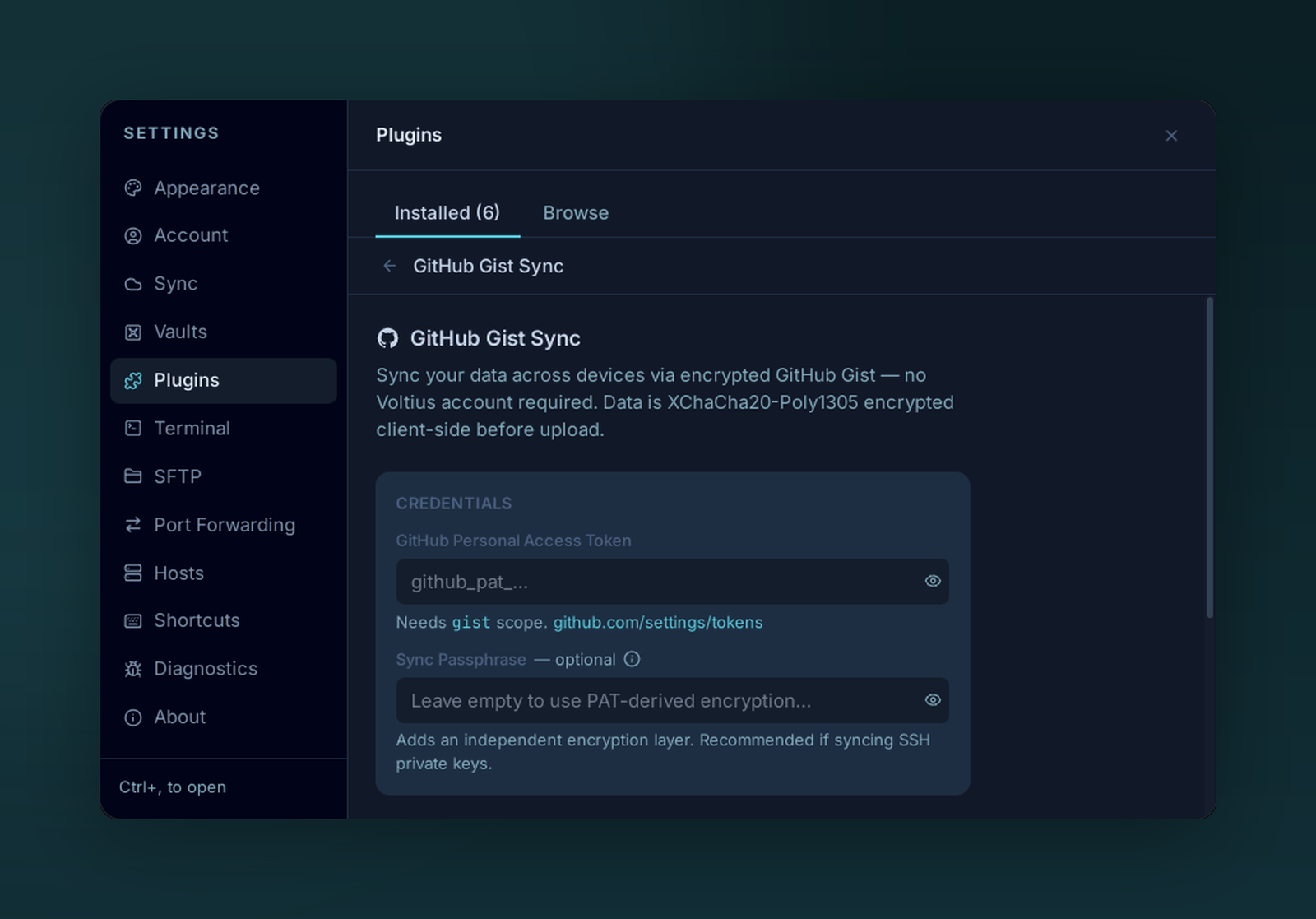Viewport: 1316px width, 919px height.
Task: Click the About info icon in sidebar
Action: pyautogui.click(x=133, y=717)
